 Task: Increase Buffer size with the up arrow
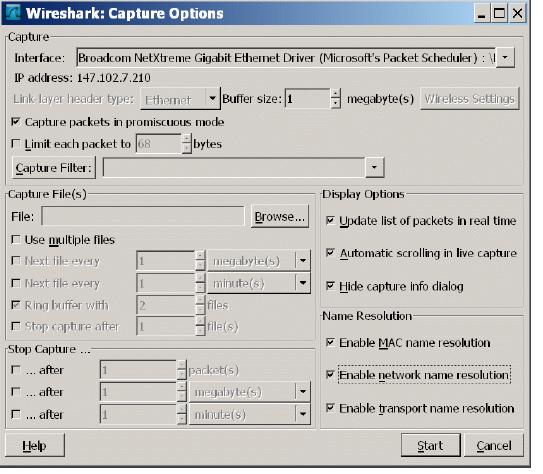(x=335, y=94)
